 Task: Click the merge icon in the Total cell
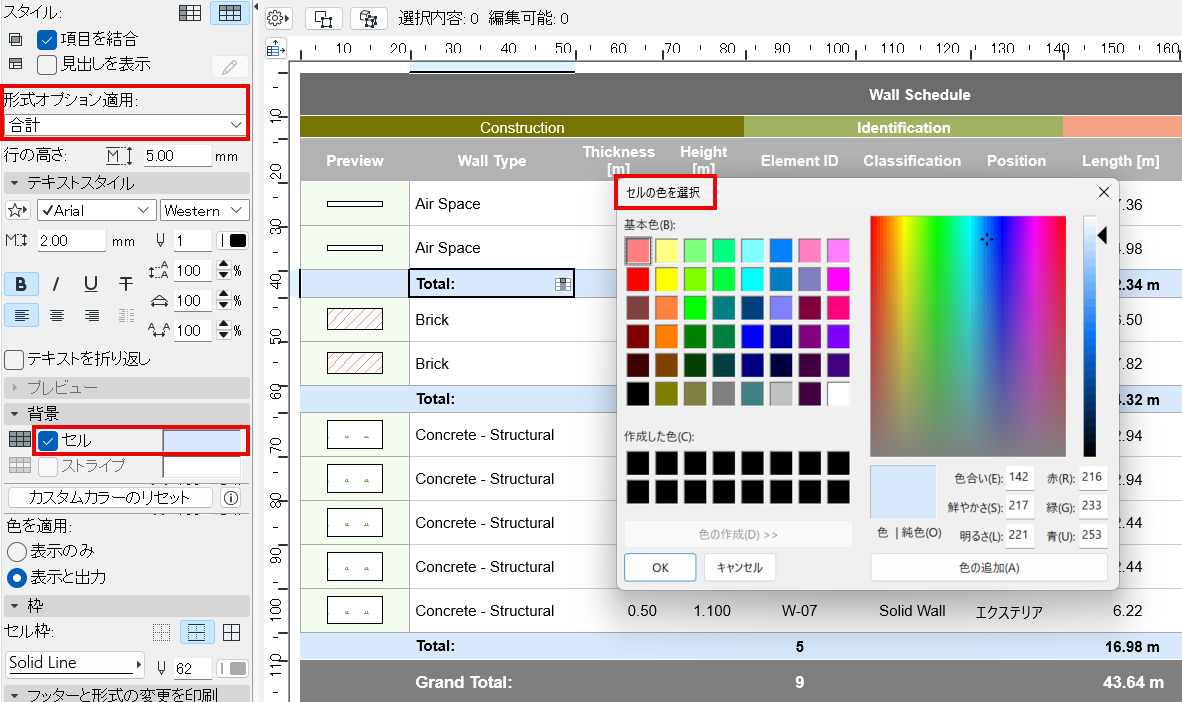(562, 284)
